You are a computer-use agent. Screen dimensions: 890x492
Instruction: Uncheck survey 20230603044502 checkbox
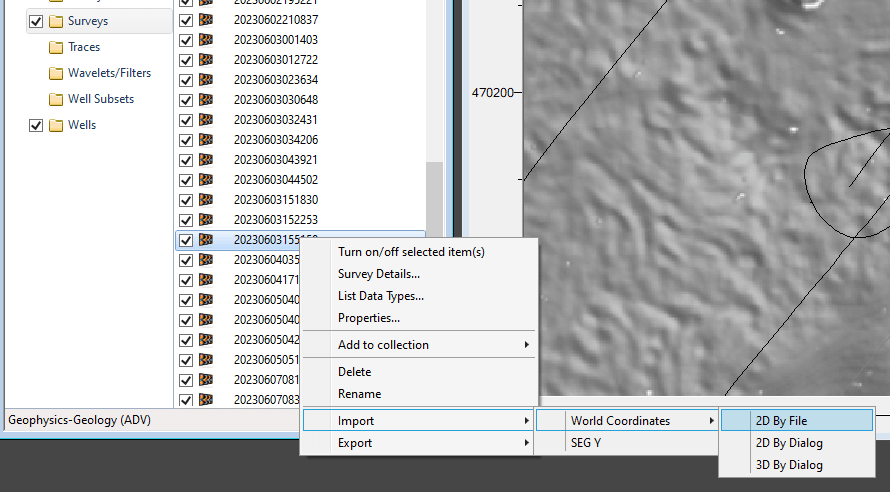[x=185, y=180]
